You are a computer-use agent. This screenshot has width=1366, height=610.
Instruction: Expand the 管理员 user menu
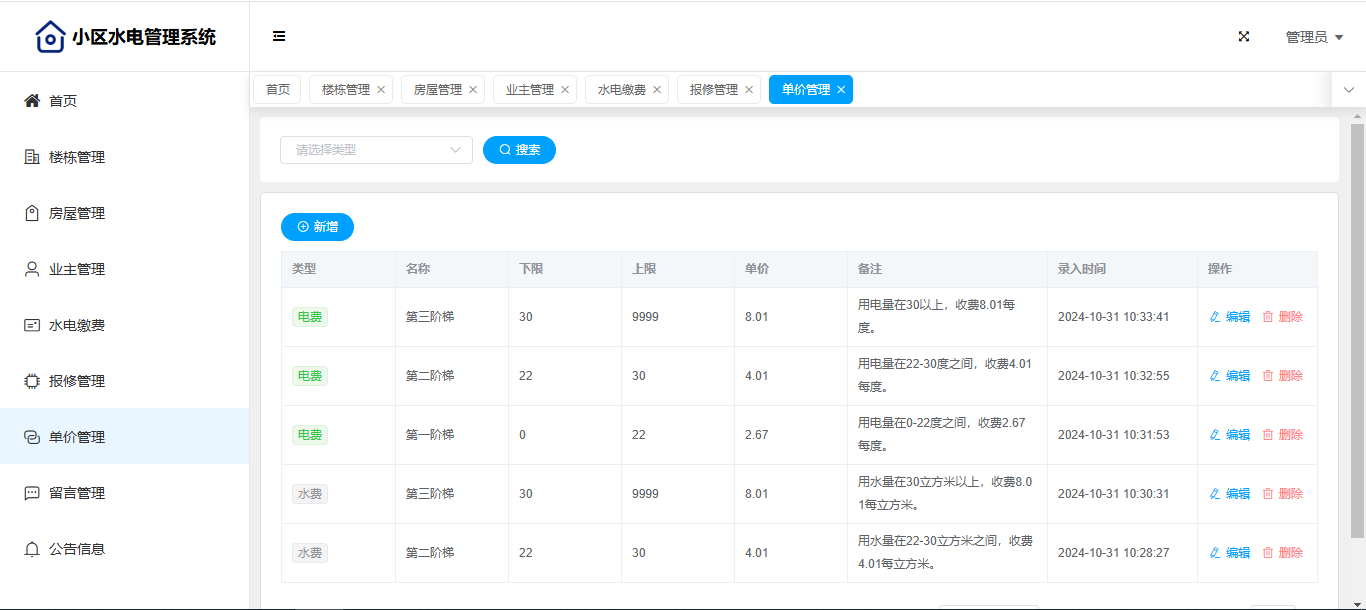(x=1314, y=37)
